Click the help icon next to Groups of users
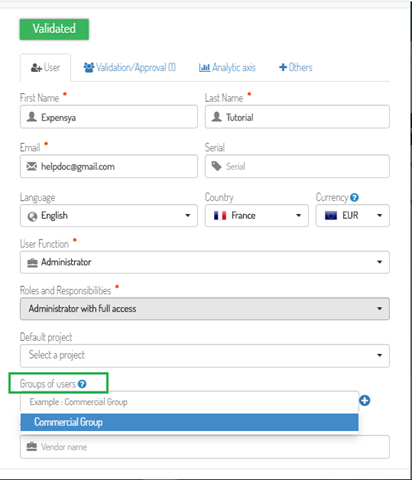Viewport: 412px width, 480px height. (x=82, y=384)
